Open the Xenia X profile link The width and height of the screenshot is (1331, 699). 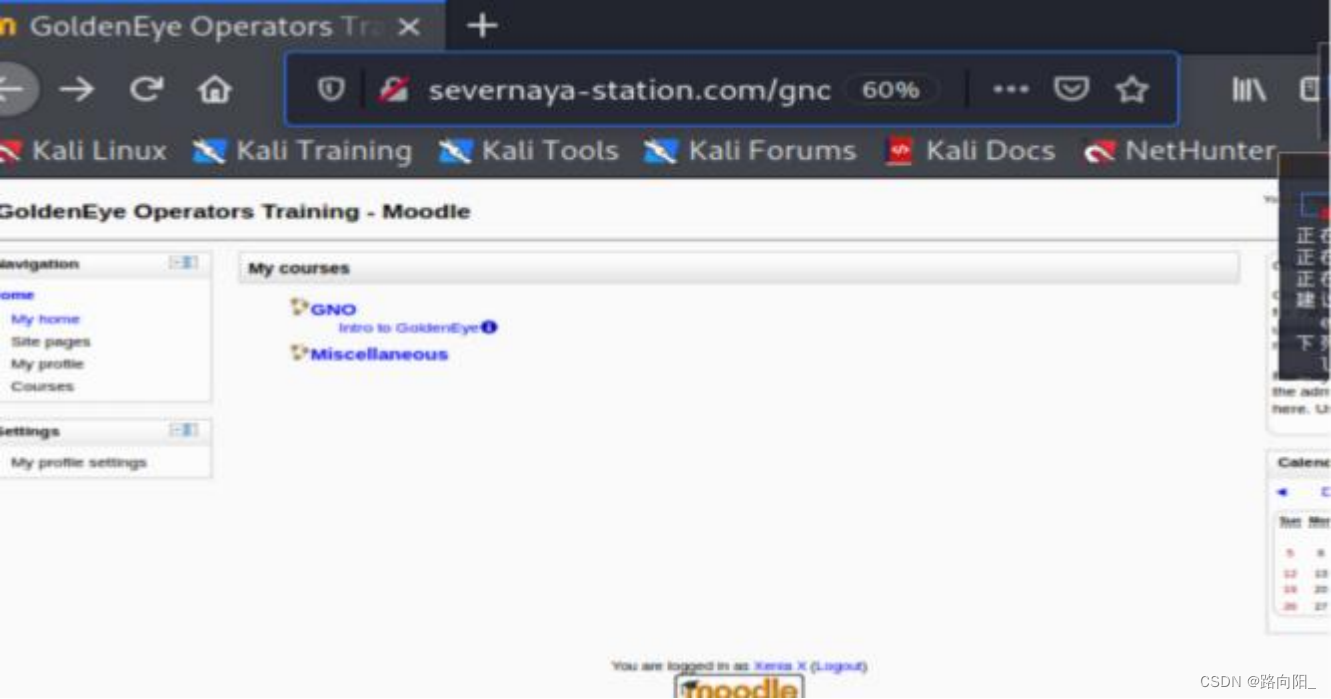779,666
